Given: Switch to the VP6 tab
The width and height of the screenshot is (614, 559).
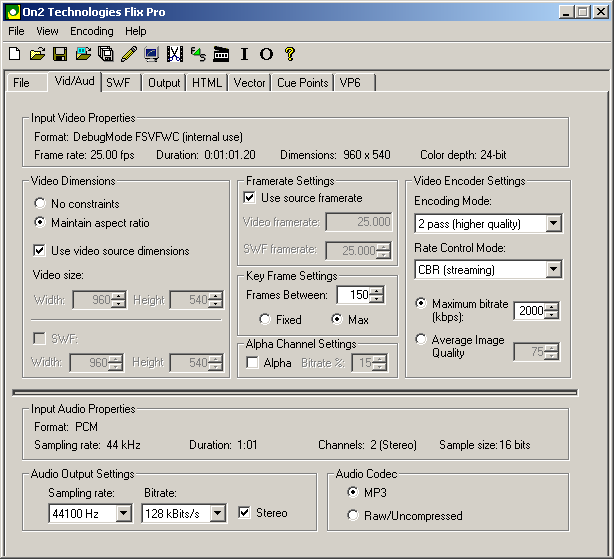Looking at the screenshot, I should (350, 83).
